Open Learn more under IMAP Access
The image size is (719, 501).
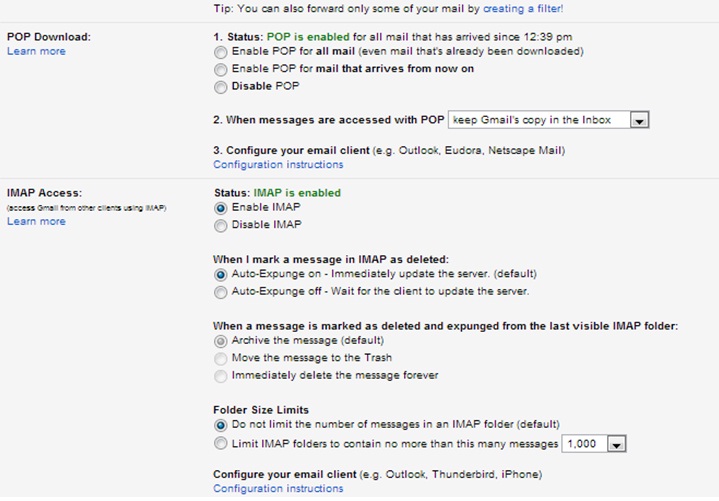click(x=36, y=221)
